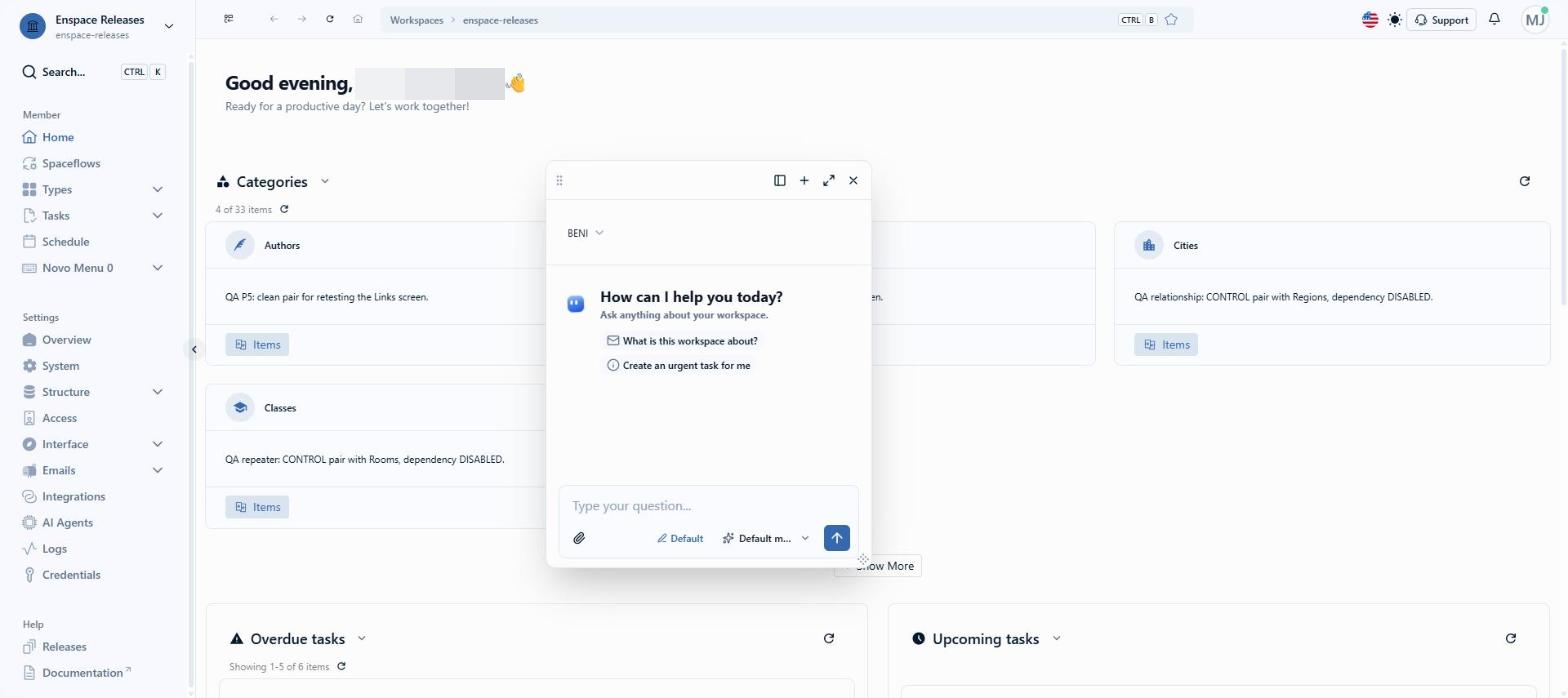Expand the Tasks menu chevron
The image size is (1568, 698).
pos(157,215)
